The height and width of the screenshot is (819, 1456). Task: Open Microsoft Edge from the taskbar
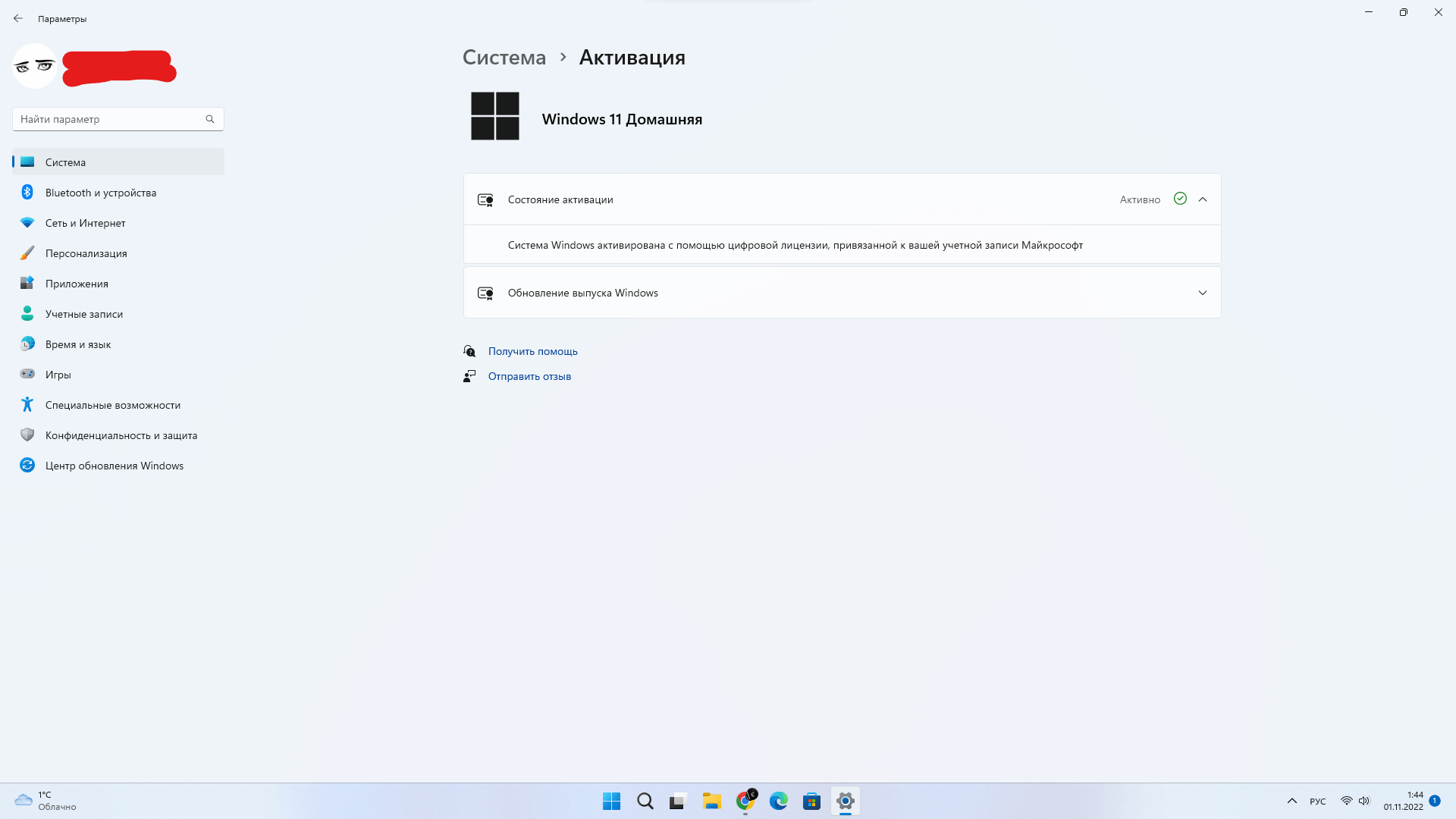tap(779, 801)
